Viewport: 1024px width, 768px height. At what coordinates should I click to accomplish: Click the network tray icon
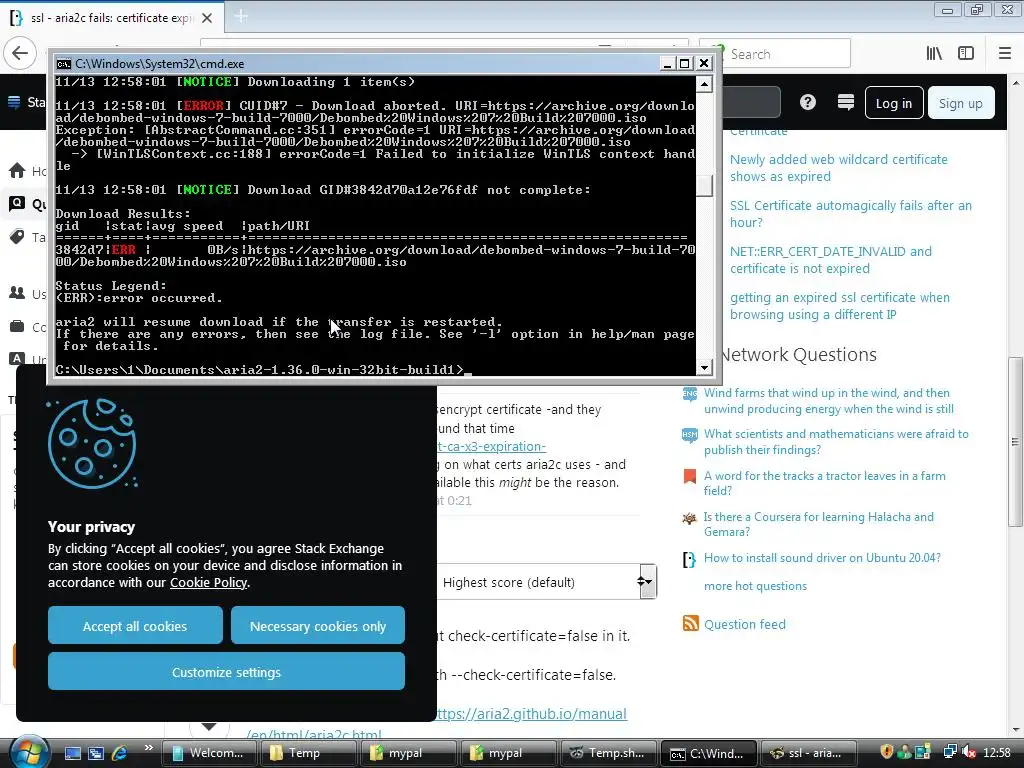tap(950, 752)
